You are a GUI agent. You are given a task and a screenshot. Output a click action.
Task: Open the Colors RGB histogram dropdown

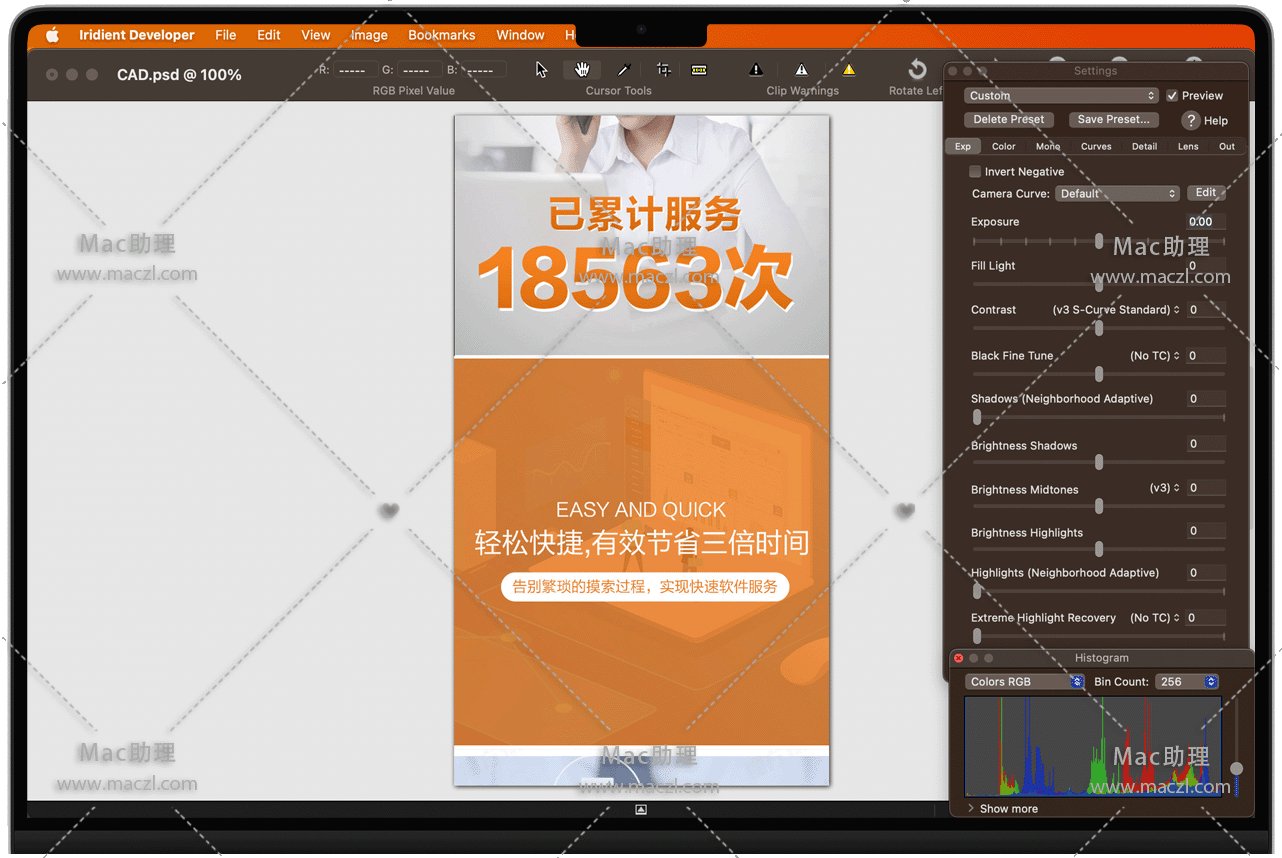tap(1025, 682)
